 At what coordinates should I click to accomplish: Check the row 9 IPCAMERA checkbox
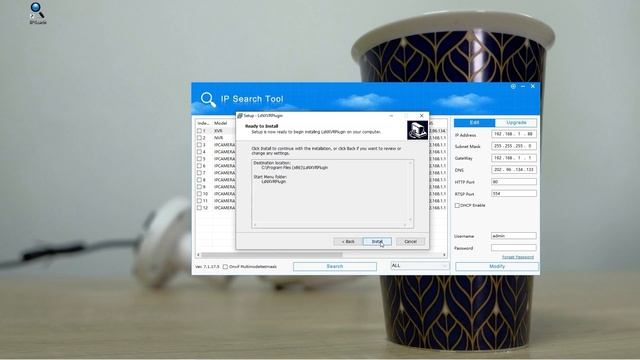pos(200,187)
